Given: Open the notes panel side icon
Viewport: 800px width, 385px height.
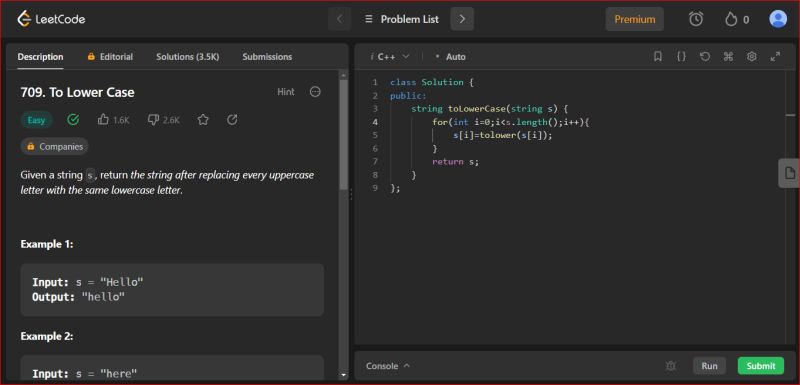Looking at the screenshot, I should point(789,173).
